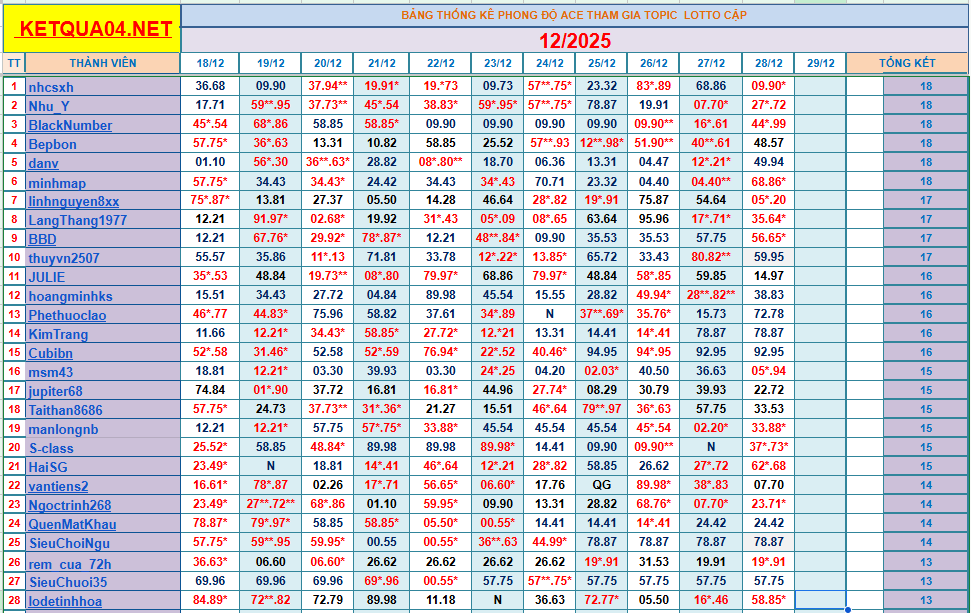Click the 19/12 date header
The width and height of the screenshot is (971, 613).
click(x=271, y=63)
